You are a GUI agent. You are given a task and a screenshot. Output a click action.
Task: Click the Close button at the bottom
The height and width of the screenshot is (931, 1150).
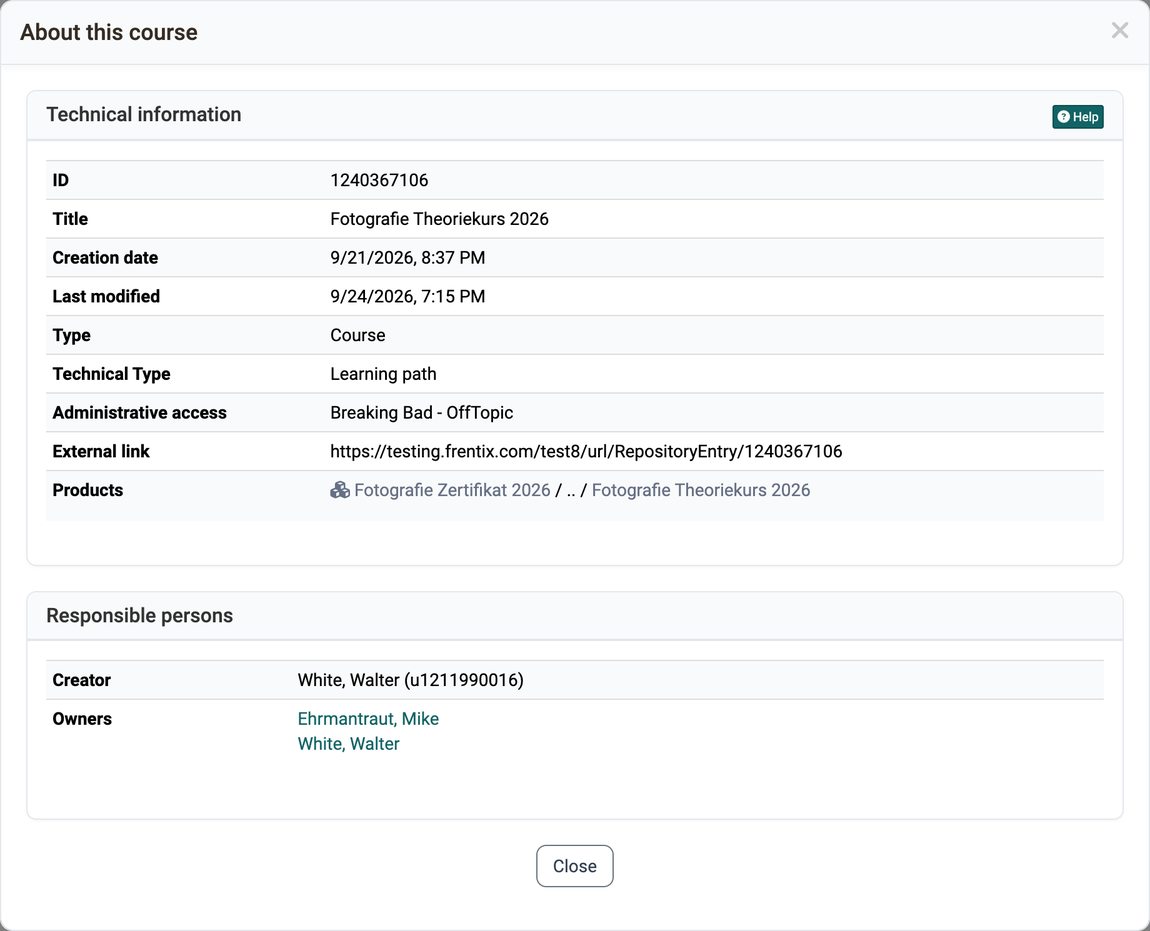[x=574, y=866]
